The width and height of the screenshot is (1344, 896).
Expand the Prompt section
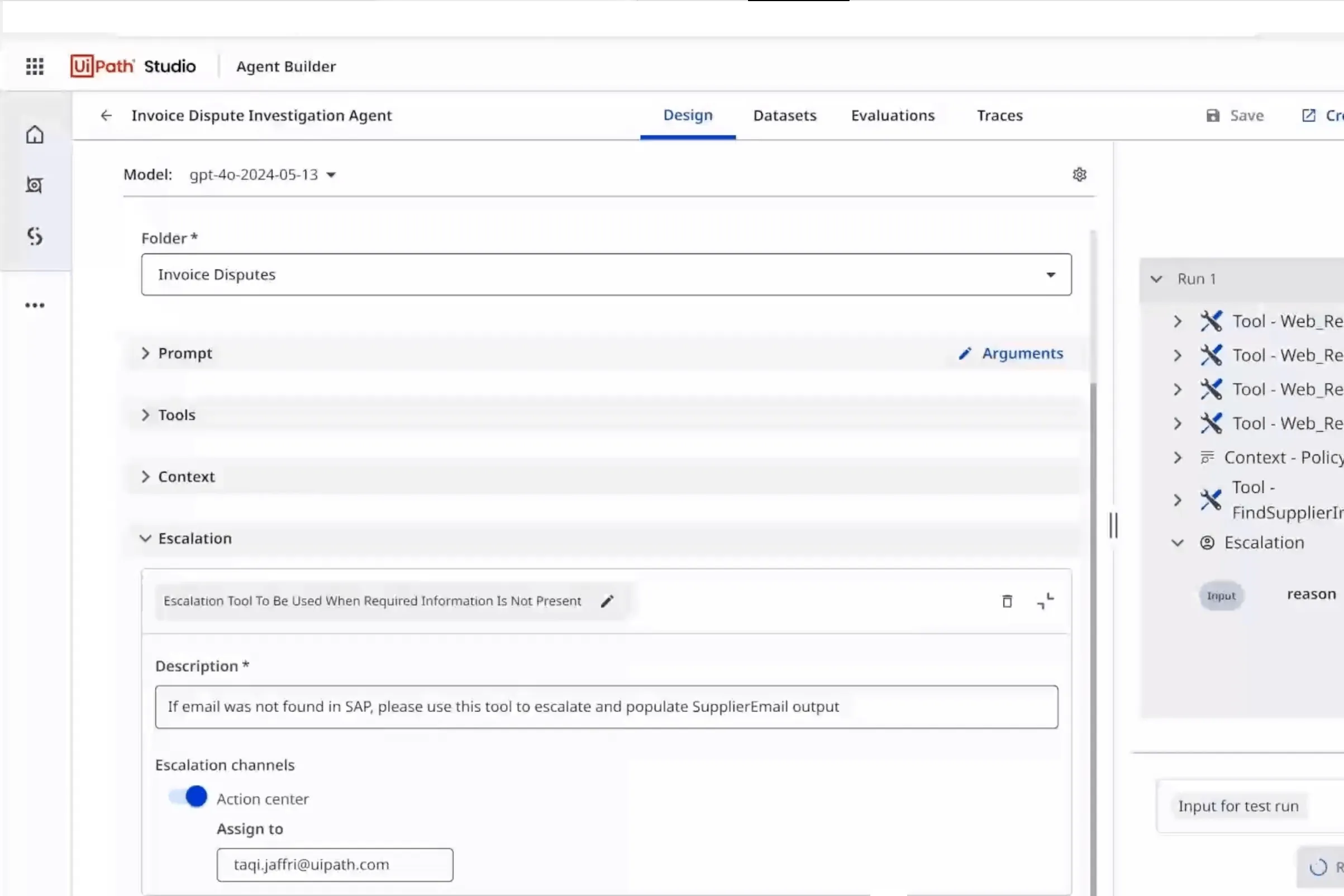(145, 354)
